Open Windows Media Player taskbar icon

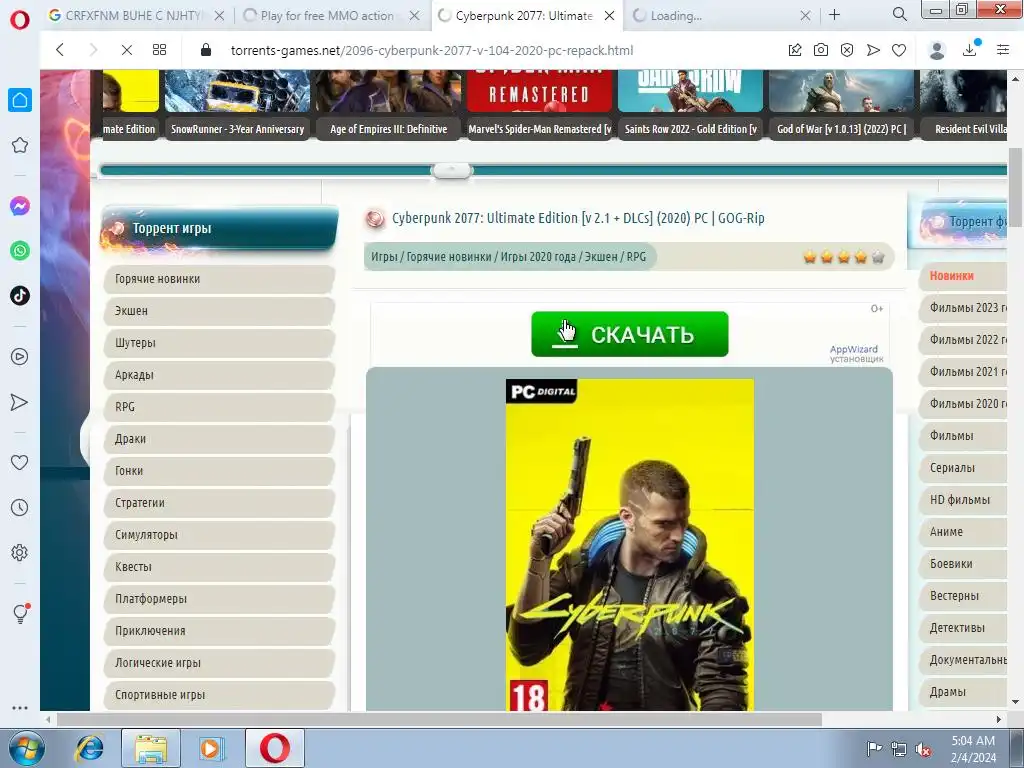(212, 748)
